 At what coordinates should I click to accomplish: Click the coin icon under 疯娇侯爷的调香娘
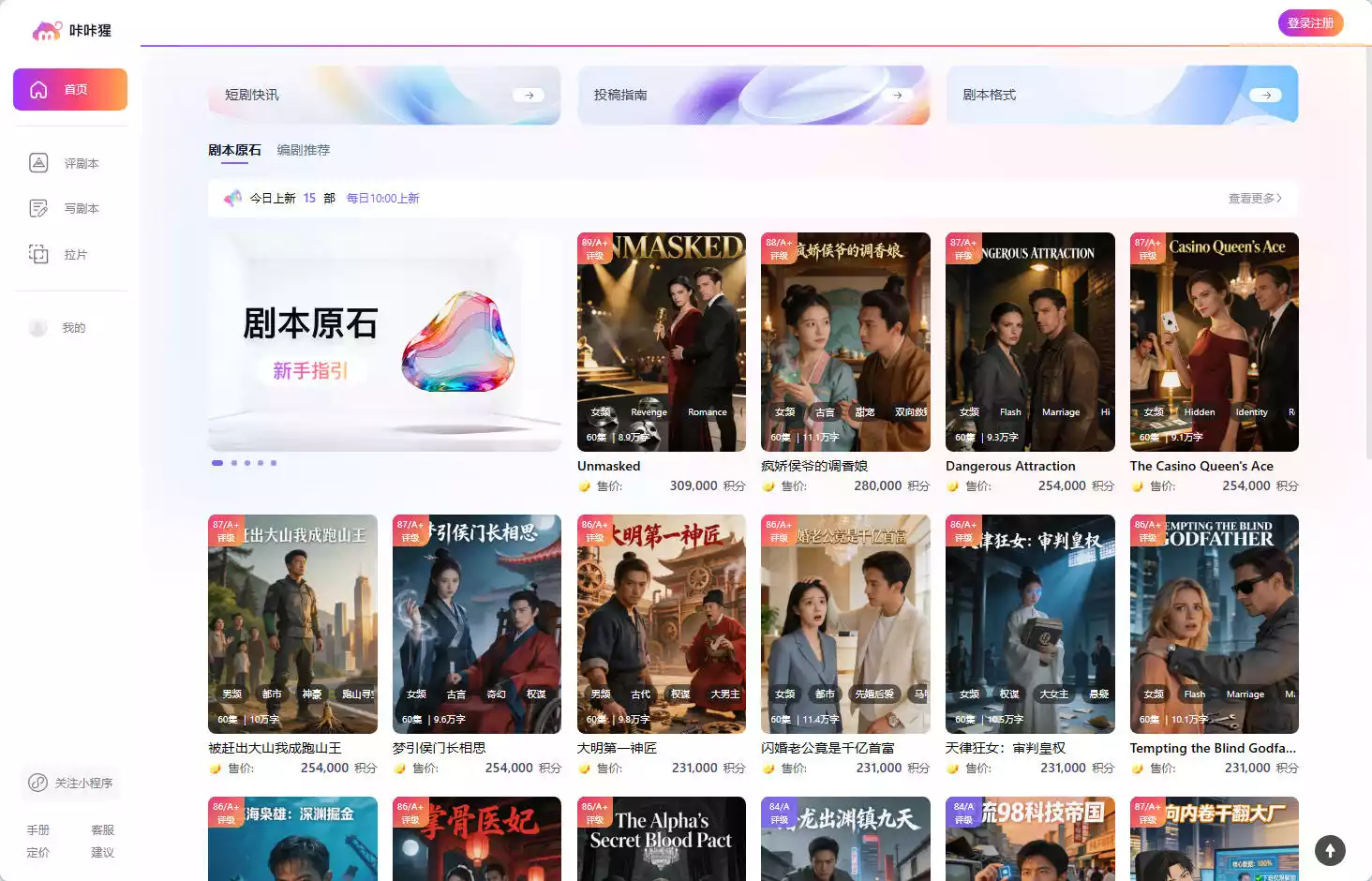coord(769,486)
